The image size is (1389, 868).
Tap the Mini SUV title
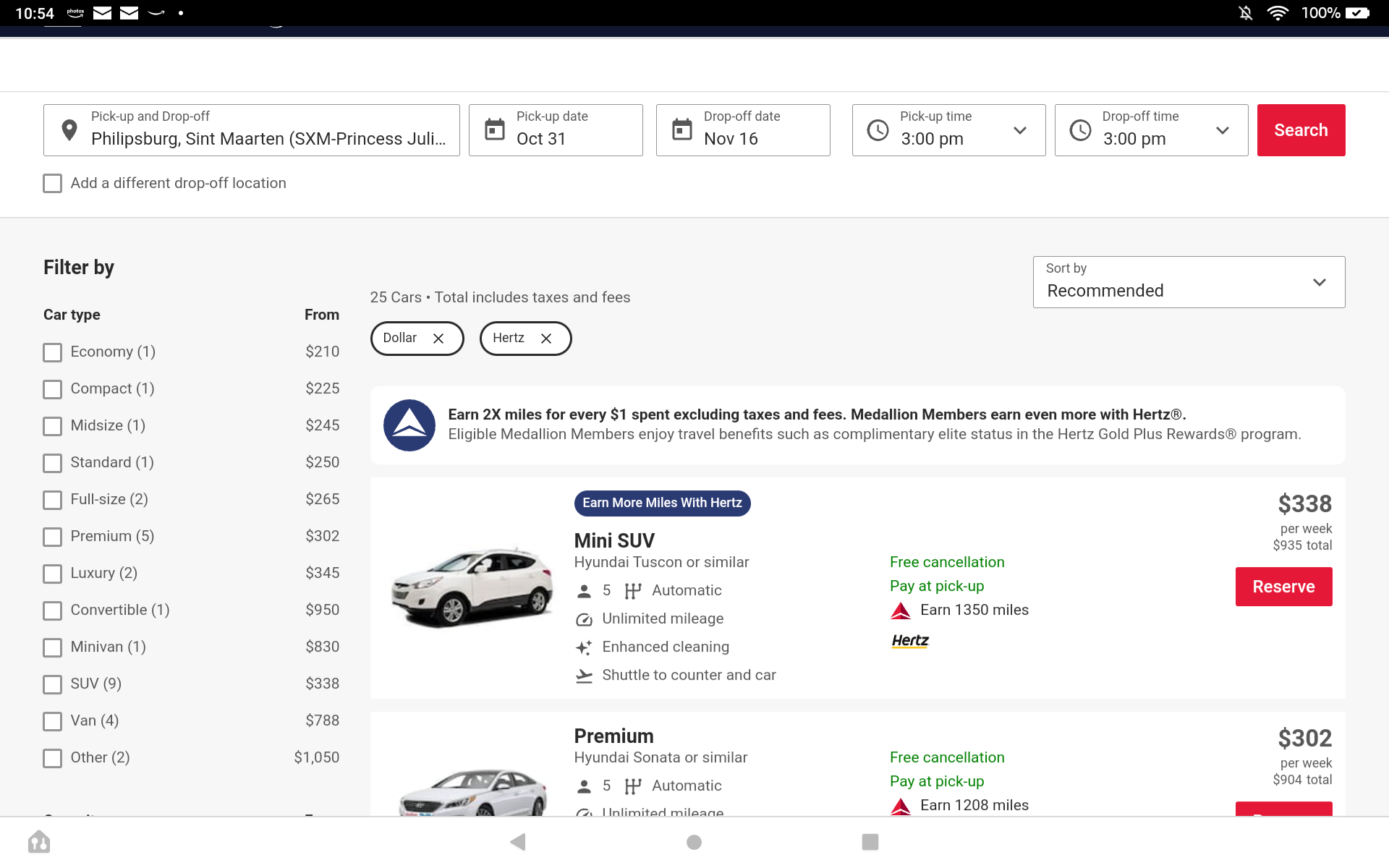[614, 541]
